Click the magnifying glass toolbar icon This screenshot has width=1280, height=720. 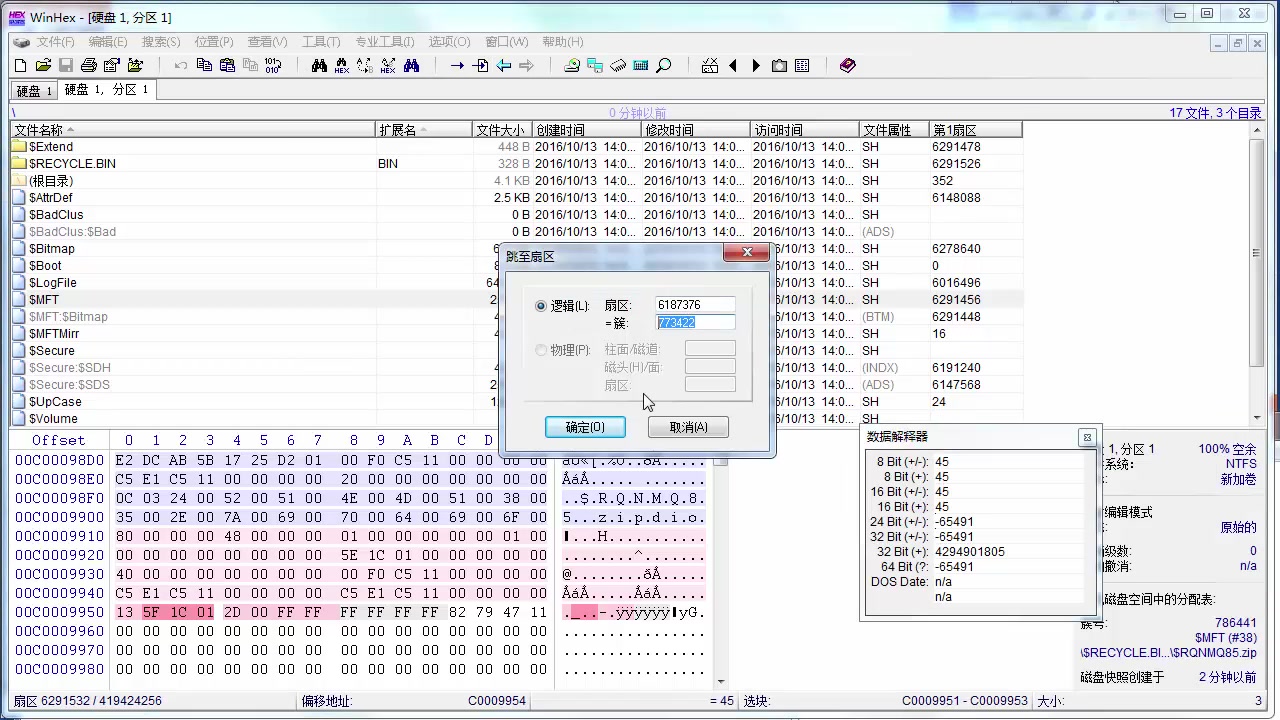click(x=664, y=66)
